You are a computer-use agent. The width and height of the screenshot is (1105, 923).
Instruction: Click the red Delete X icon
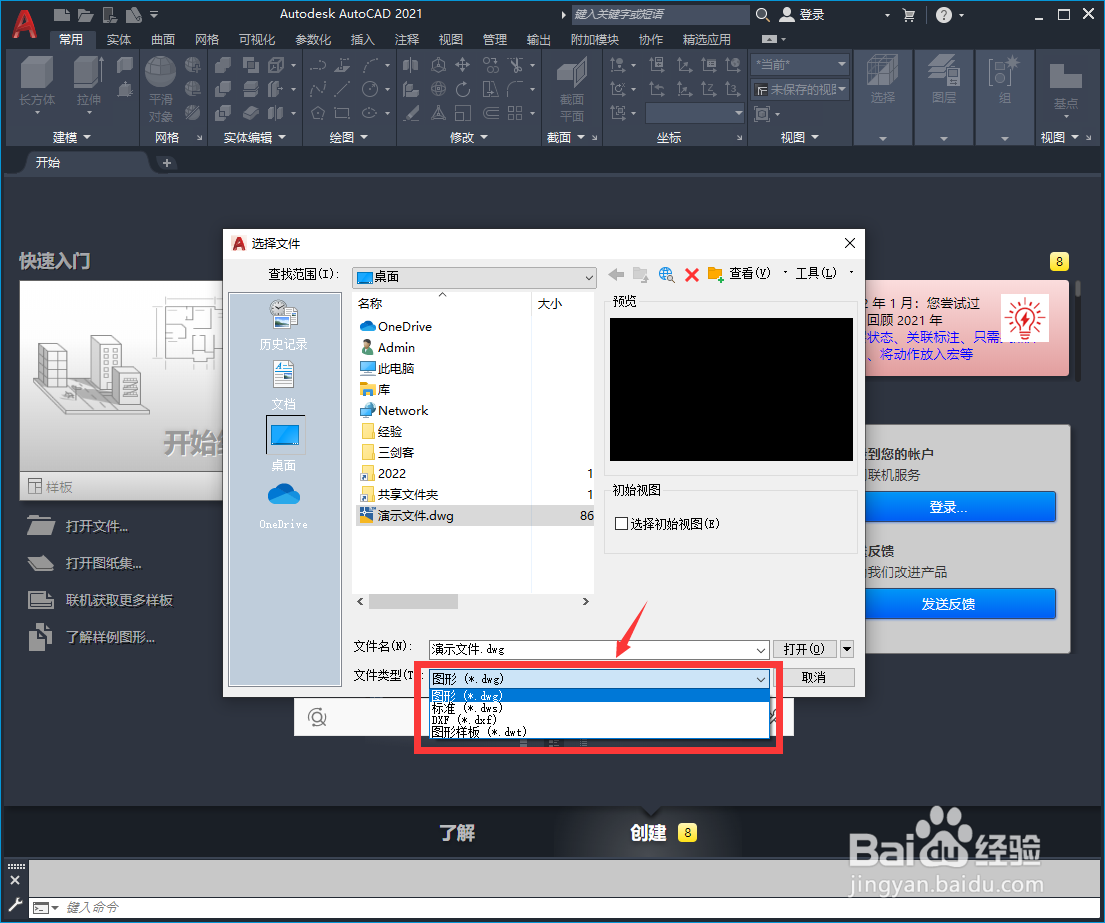[692, 275]
